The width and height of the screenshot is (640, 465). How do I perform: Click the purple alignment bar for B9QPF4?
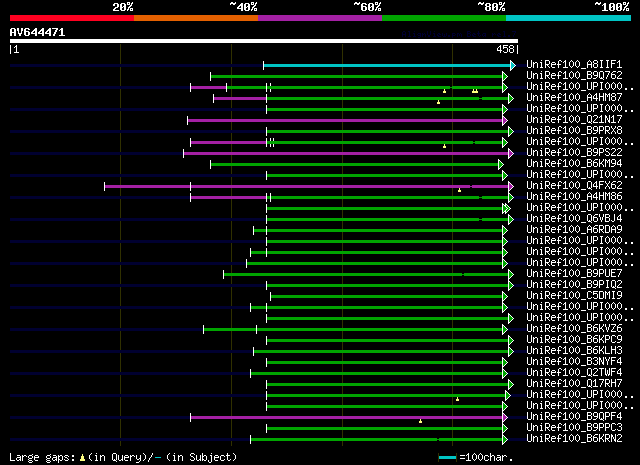347,417
